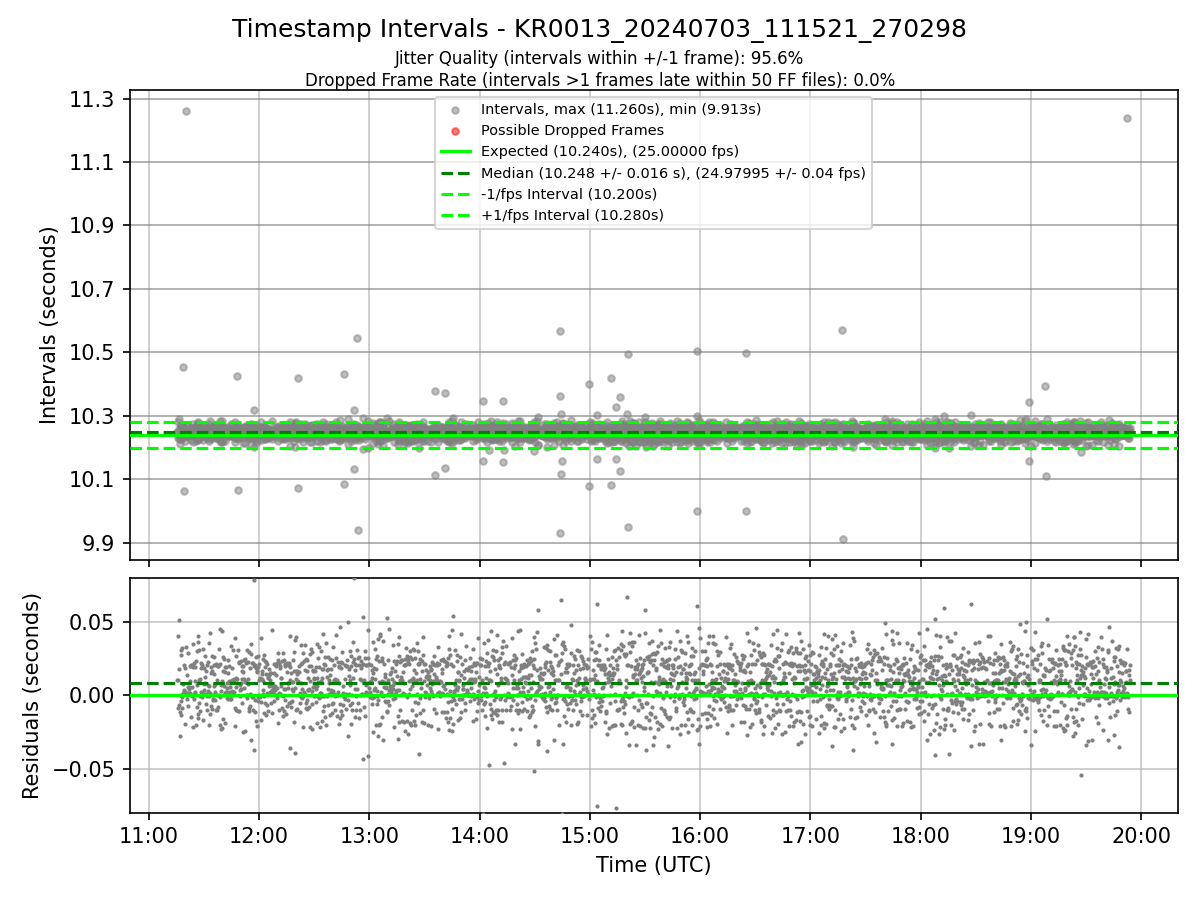Select the plot title 'Timestamp Intervals - KR0013_20240703_111521_270298'
Image resolution: width=1200 pixels, height=900 pixels.
[599, 29]
